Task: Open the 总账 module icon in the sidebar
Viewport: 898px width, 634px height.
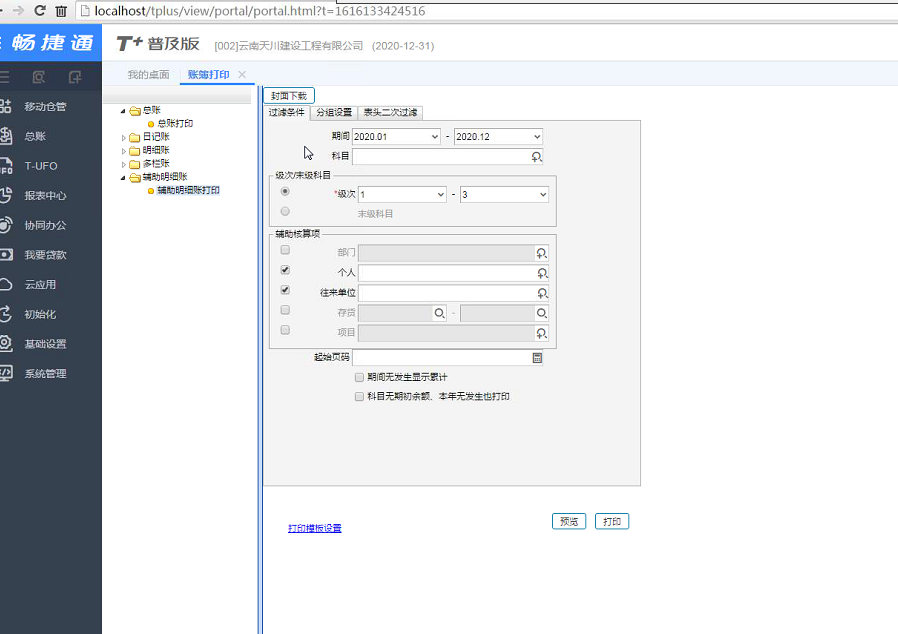Action: click(x=6, y=136)
